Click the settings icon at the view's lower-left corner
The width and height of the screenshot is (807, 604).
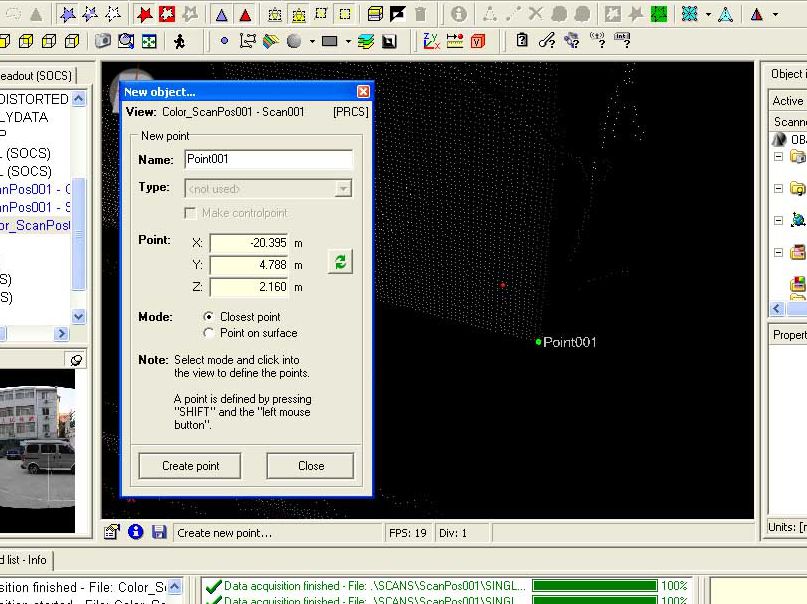[x=112, y=531]
